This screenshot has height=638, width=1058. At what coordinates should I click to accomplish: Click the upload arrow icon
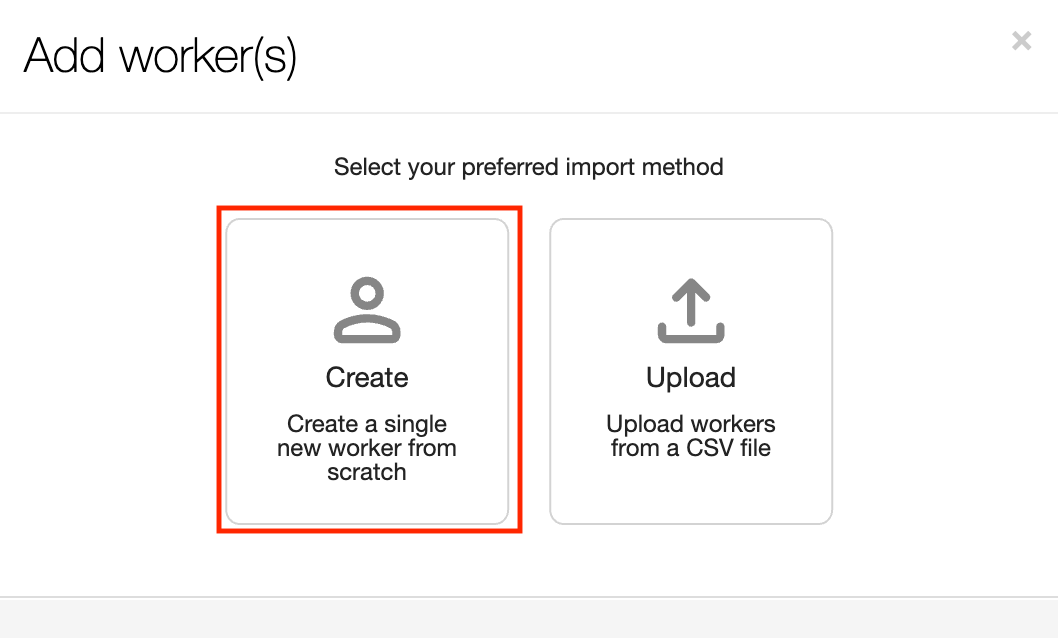coord(691,312)
